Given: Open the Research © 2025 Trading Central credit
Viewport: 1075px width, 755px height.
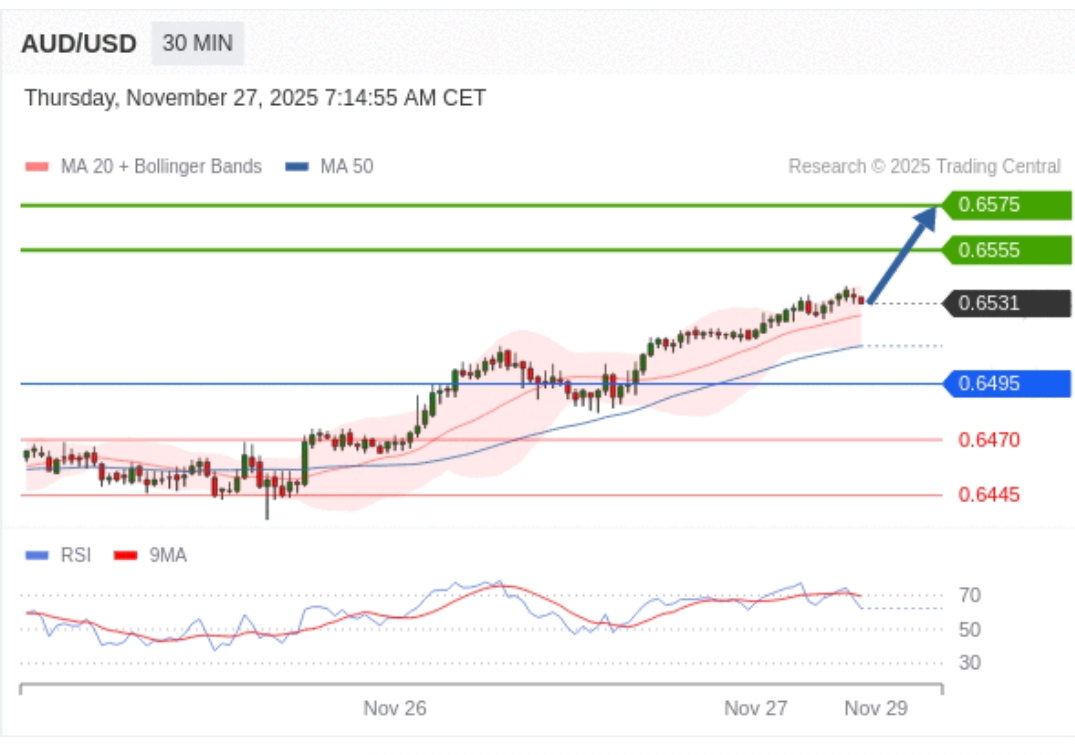Looking at the screenshot, I should point(924,167).
